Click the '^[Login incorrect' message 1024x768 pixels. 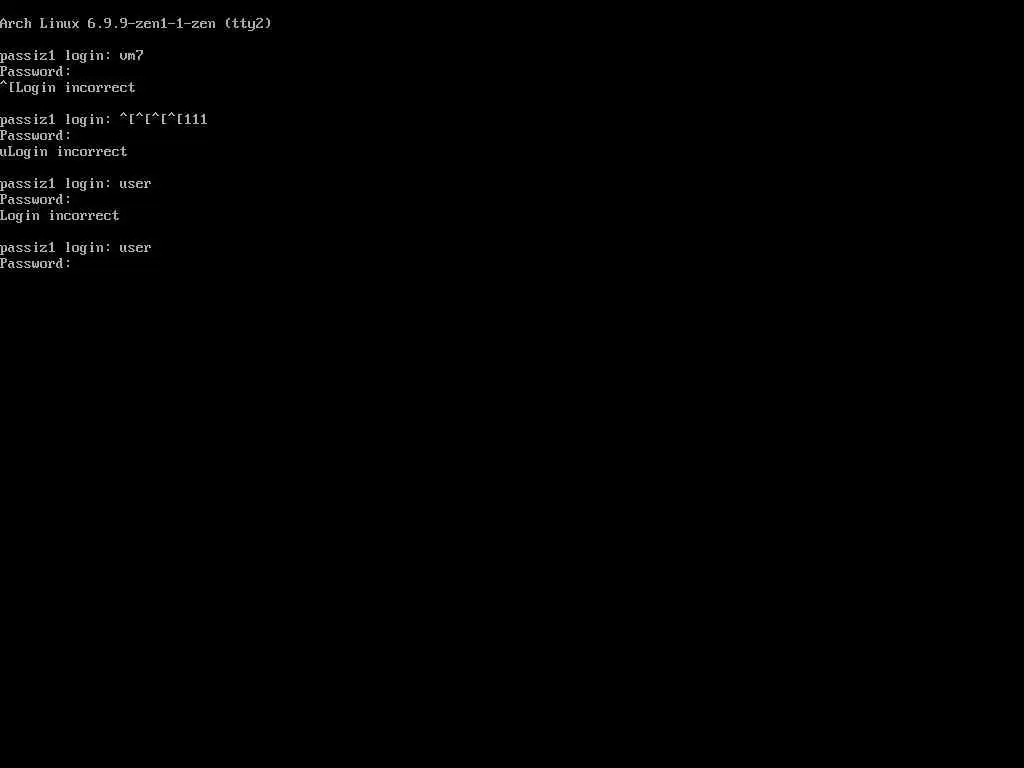[x=68, y=88]
